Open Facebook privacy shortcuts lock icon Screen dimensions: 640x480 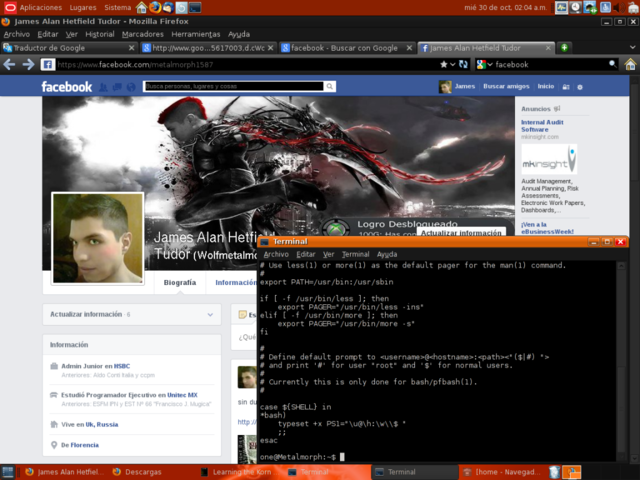point(566,87)
